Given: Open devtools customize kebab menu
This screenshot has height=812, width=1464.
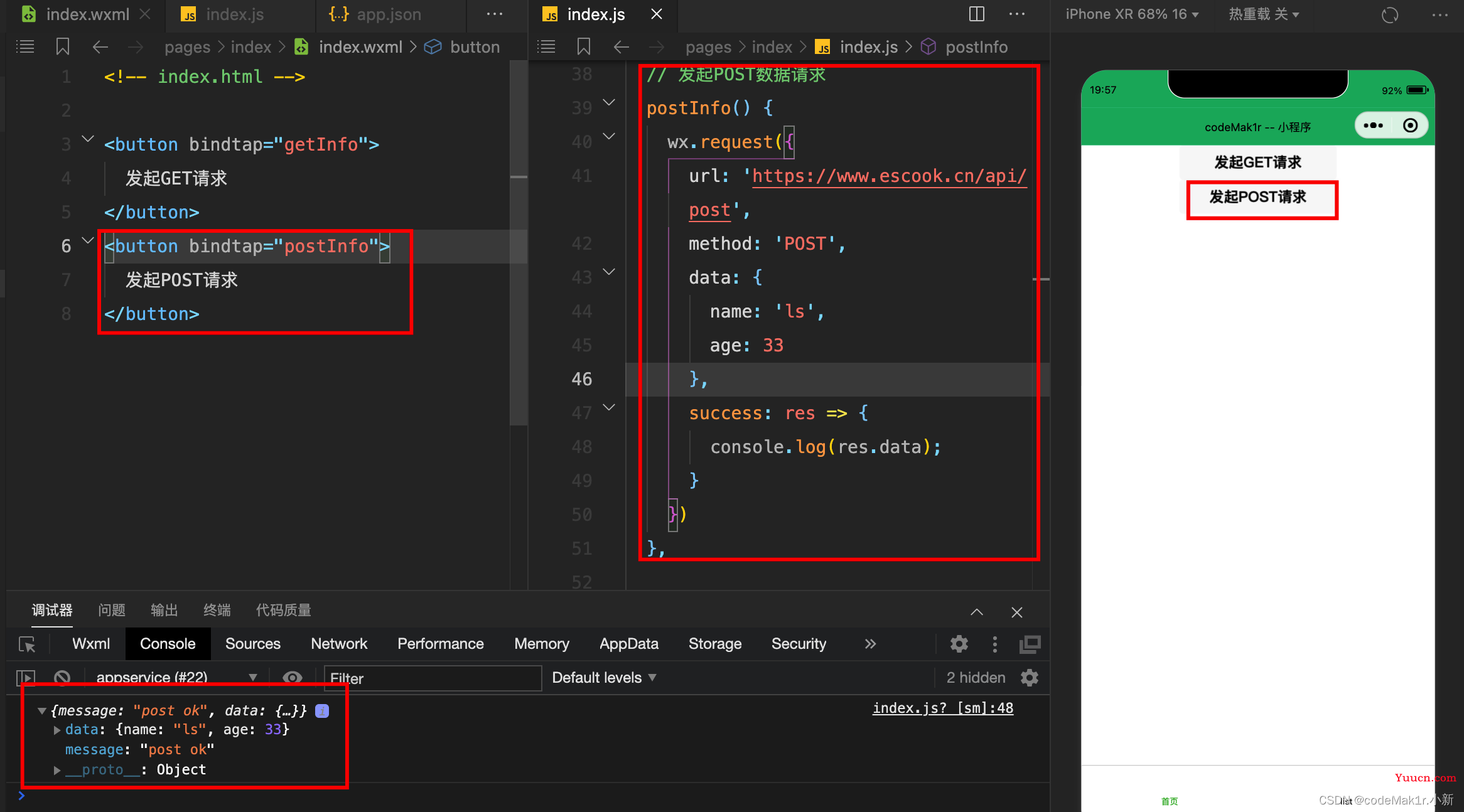Looking at the screenshot, I should (x=994, y=644).
